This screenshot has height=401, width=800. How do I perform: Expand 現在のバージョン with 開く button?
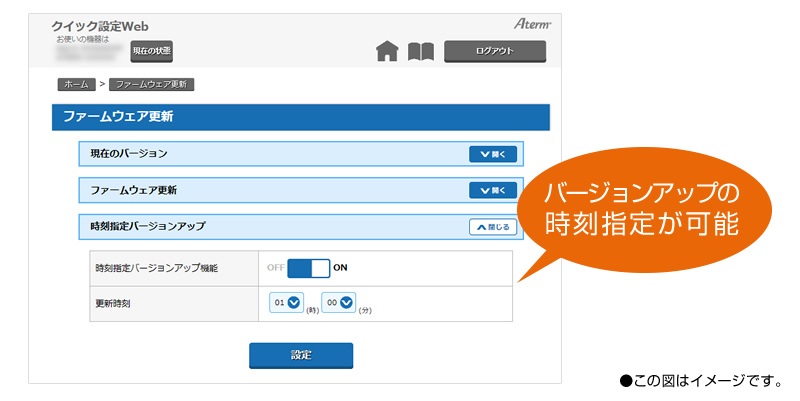(x=493, y=154)
